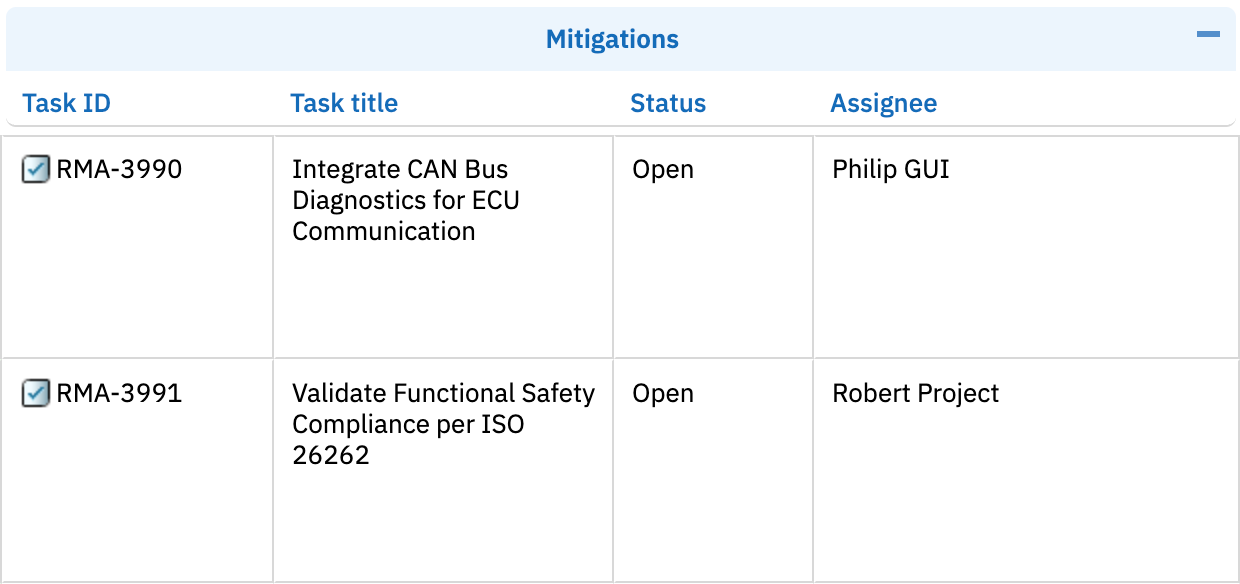Click the Philip GUI assignee table cell
This screenshot has height=584, width=1240.
pyautogui.click(x=1027, y=247)
